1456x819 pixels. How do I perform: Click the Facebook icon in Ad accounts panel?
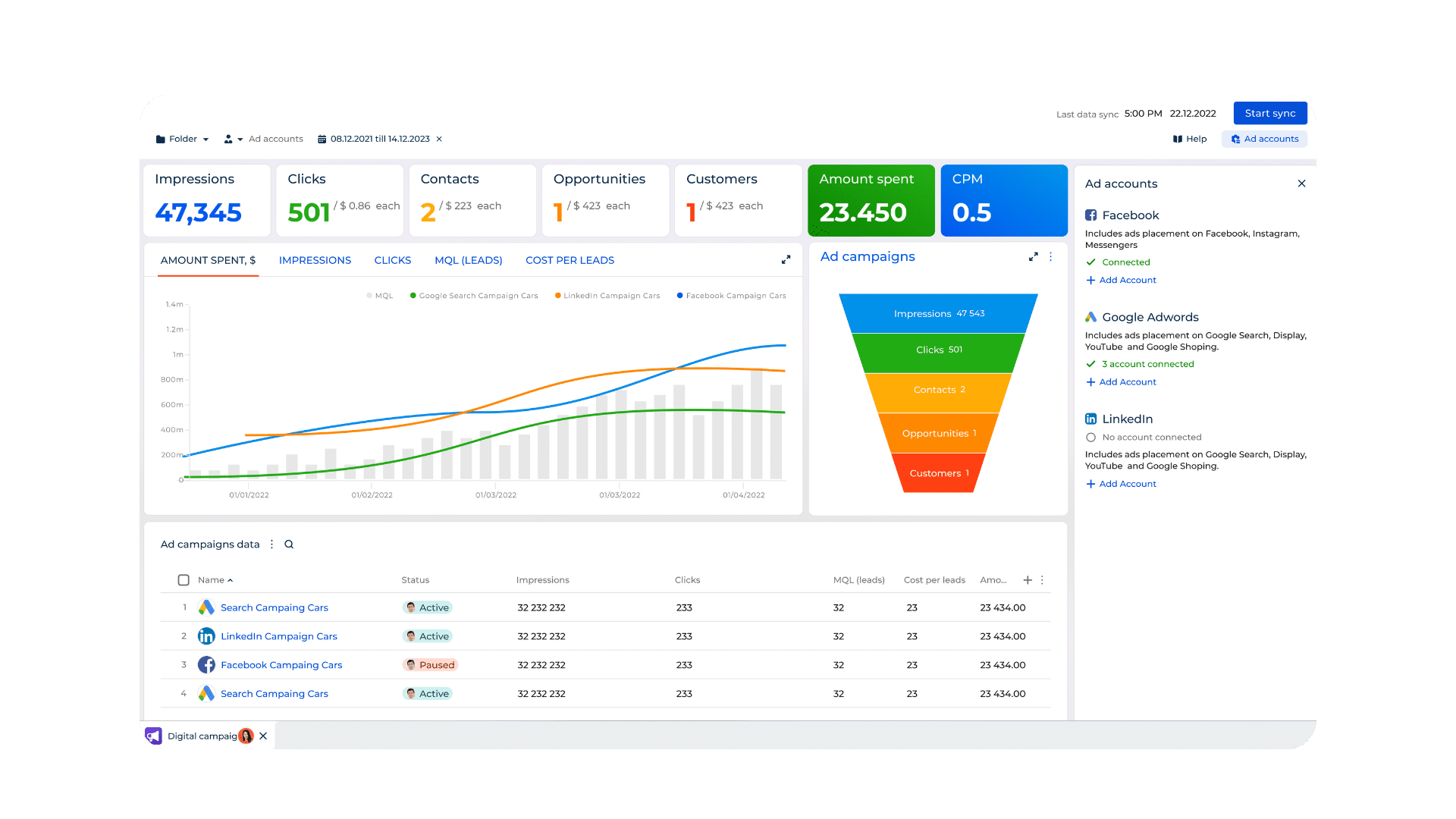coord(1091,215)
